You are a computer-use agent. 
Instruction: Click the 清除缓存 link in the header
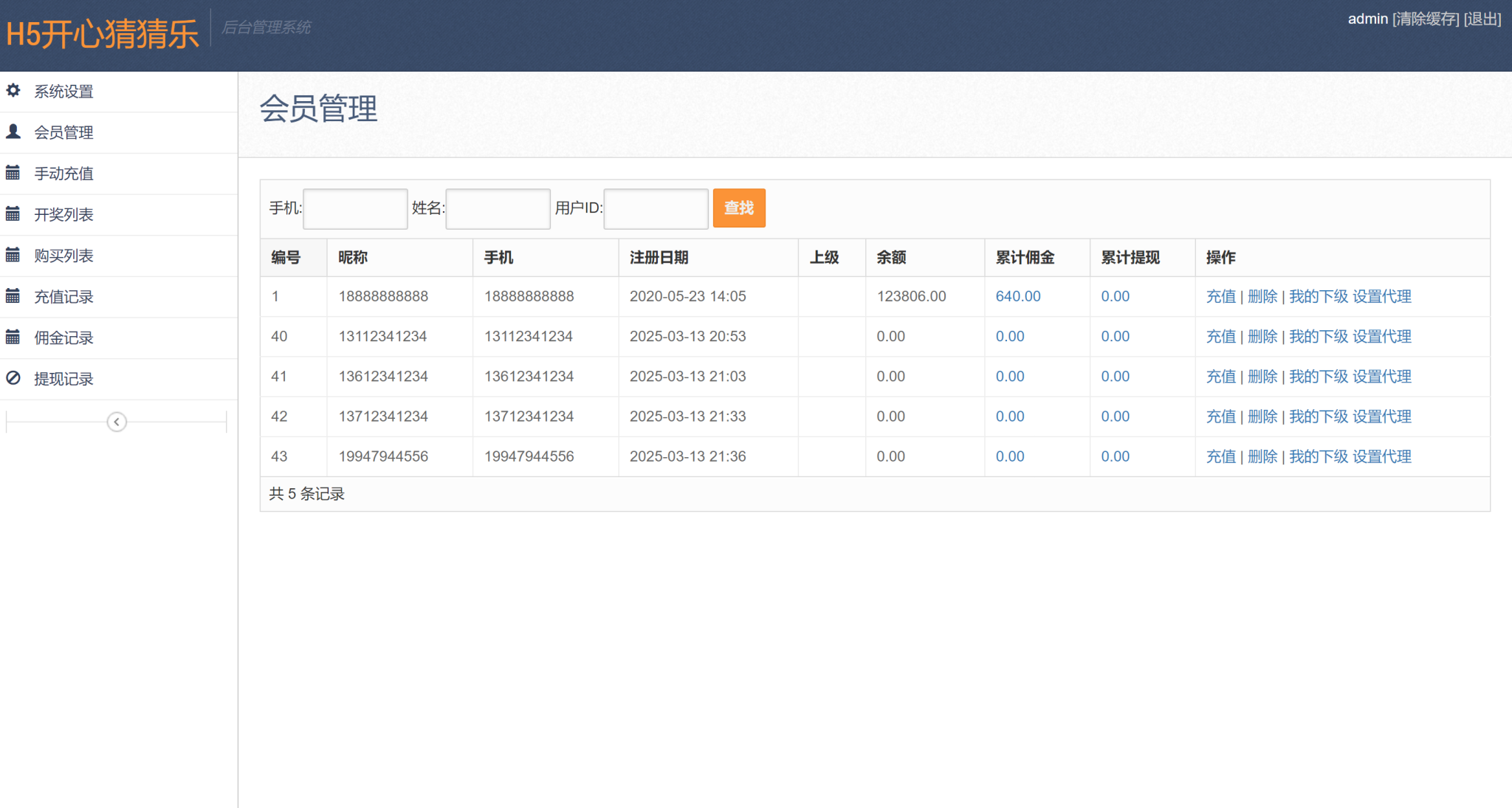click(1426, 19)
